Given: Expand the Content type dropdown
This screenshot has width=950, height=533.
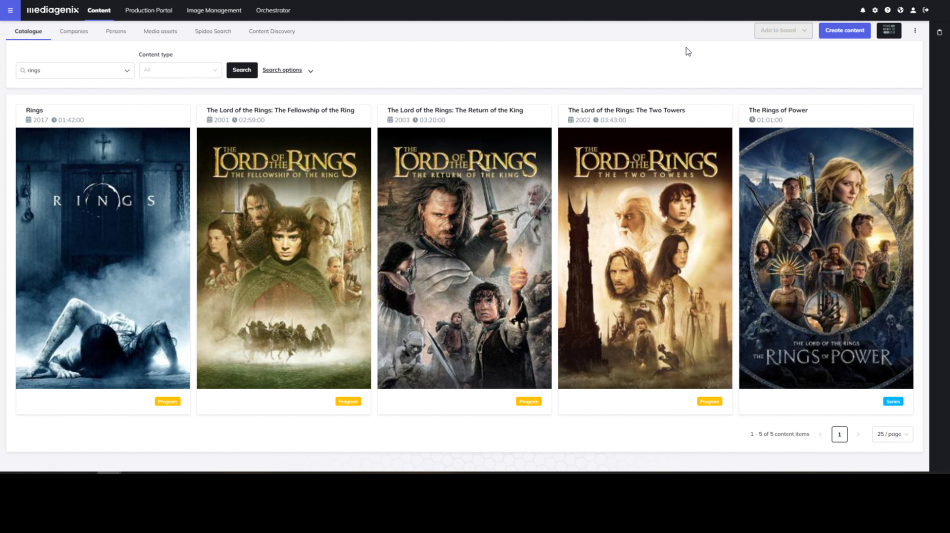Looking at the screenshot, I should (x=180, y=70).
